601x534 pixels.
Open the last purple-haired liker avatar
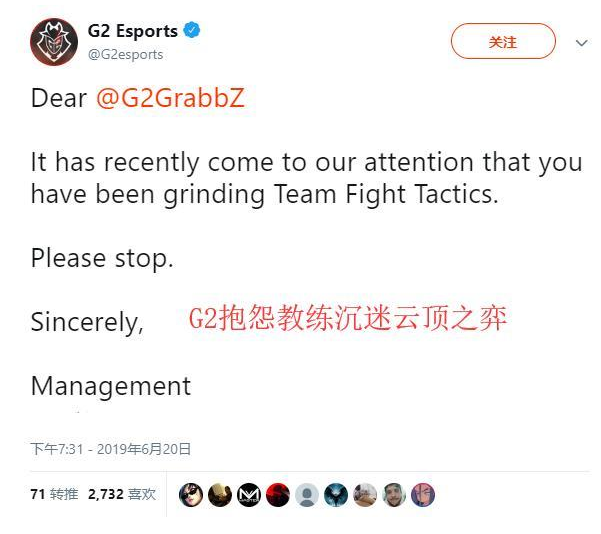pos(423,495)
